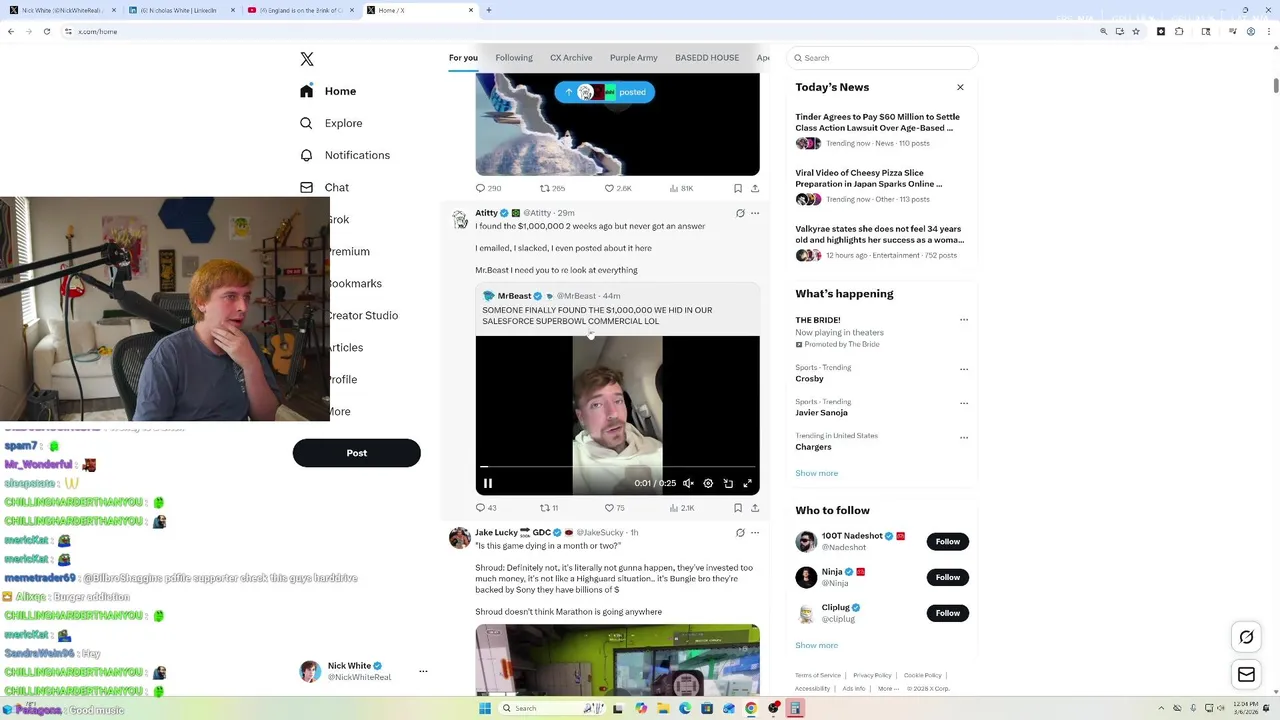This screenshot has height=720, width=1280.
Task: Switch to the CX Archive tab
Action: coord(571,58)
